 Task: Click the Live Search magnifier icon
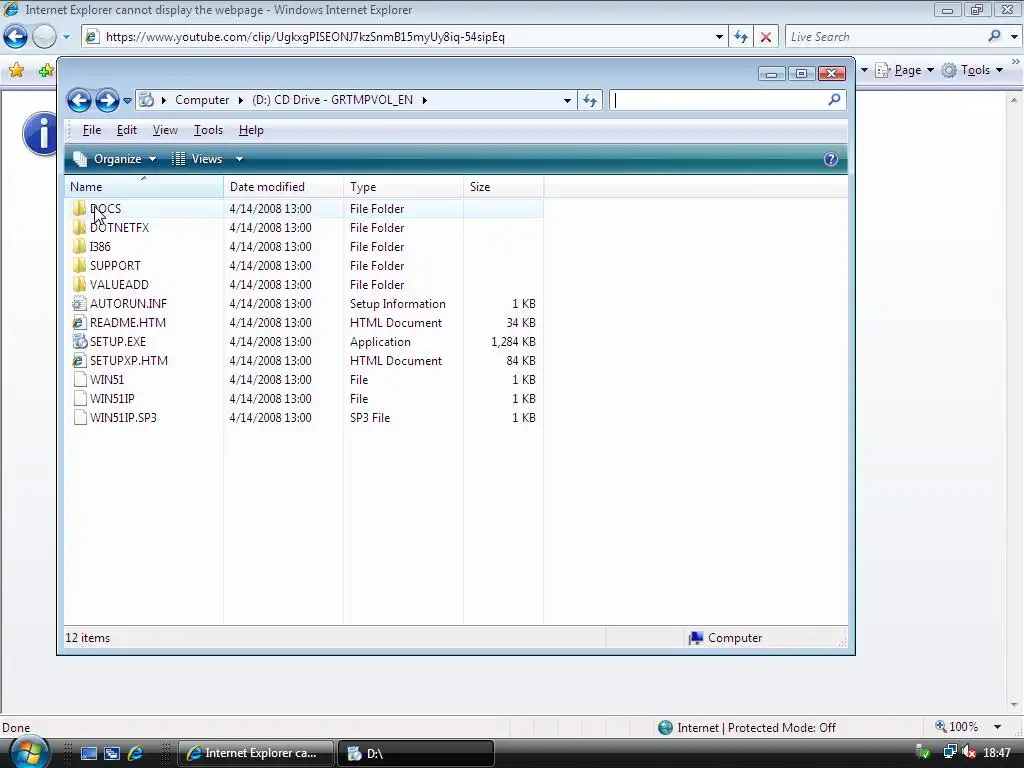click(x=994, y=36)
